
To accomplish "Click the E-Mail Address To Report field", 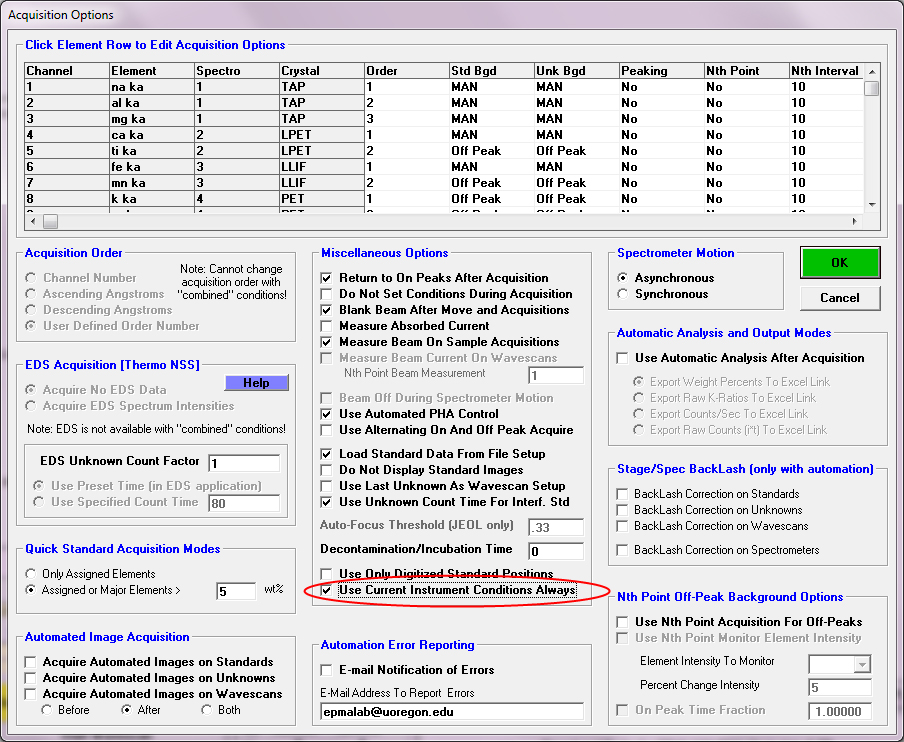I will [452, 711].
